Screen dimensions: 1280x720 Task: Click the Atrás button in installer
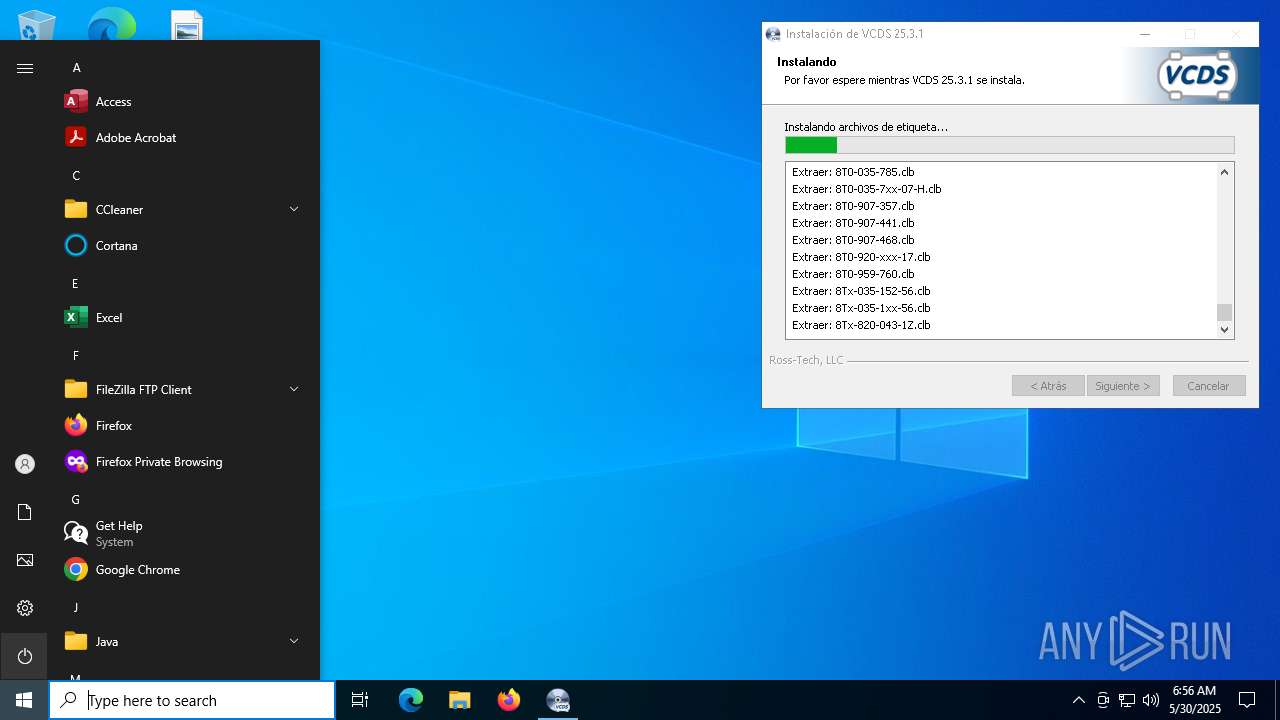pyautogui.click(x=1048, y=386)
